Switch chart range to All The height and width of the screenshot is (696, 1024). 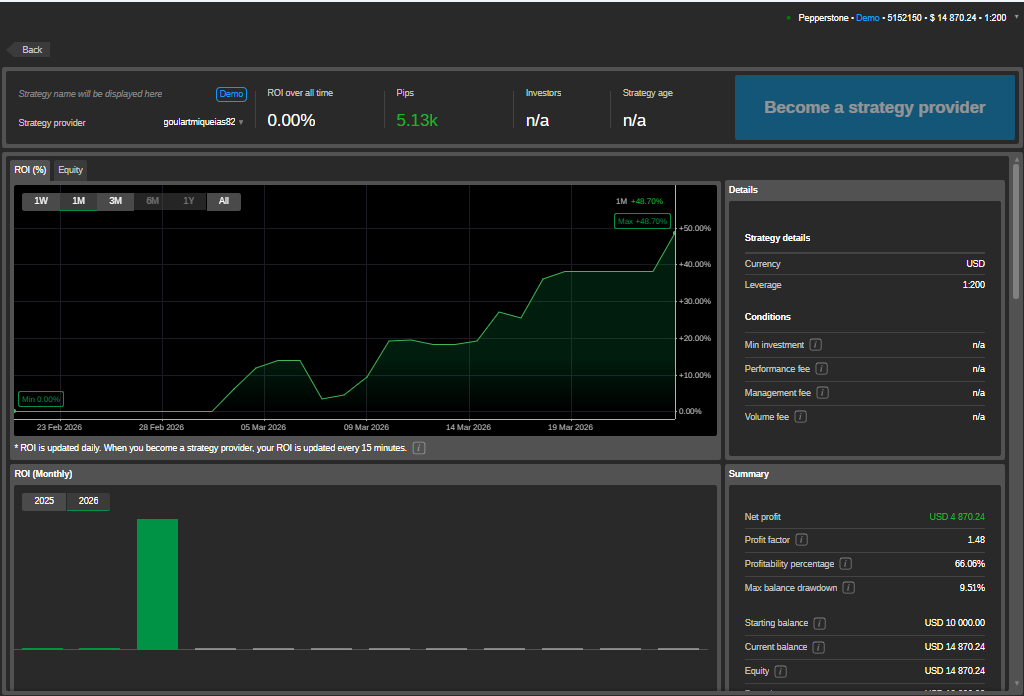pos(224,201)
